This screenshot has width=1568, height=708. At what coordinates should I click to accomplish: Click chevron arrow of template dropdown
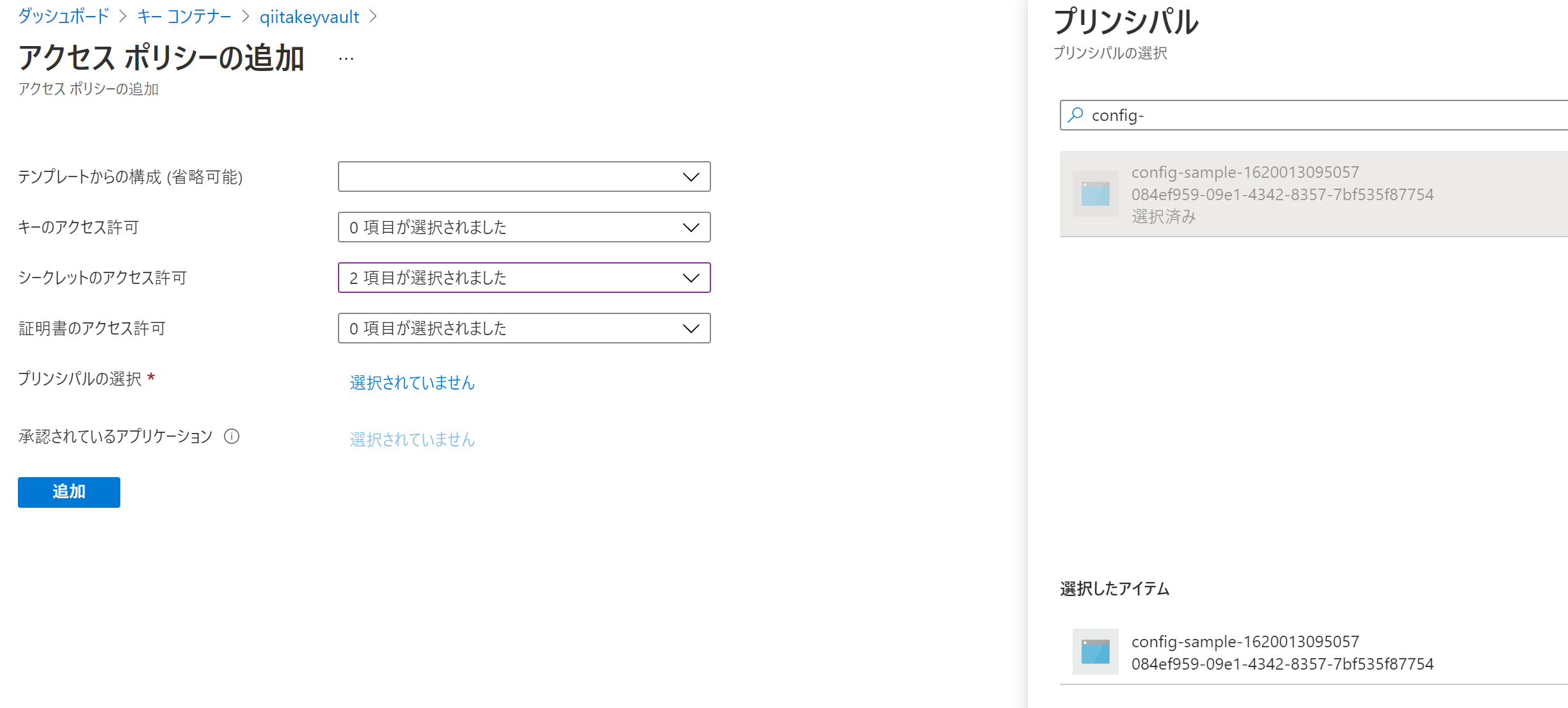[691, 177]
